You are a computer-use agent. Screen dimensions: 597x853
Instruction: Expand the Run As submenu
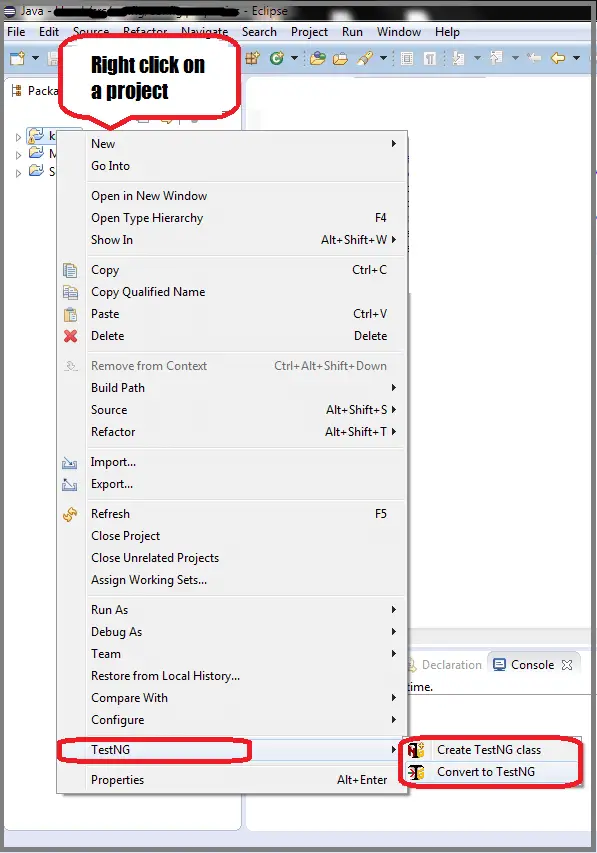(x=232, y=610)
